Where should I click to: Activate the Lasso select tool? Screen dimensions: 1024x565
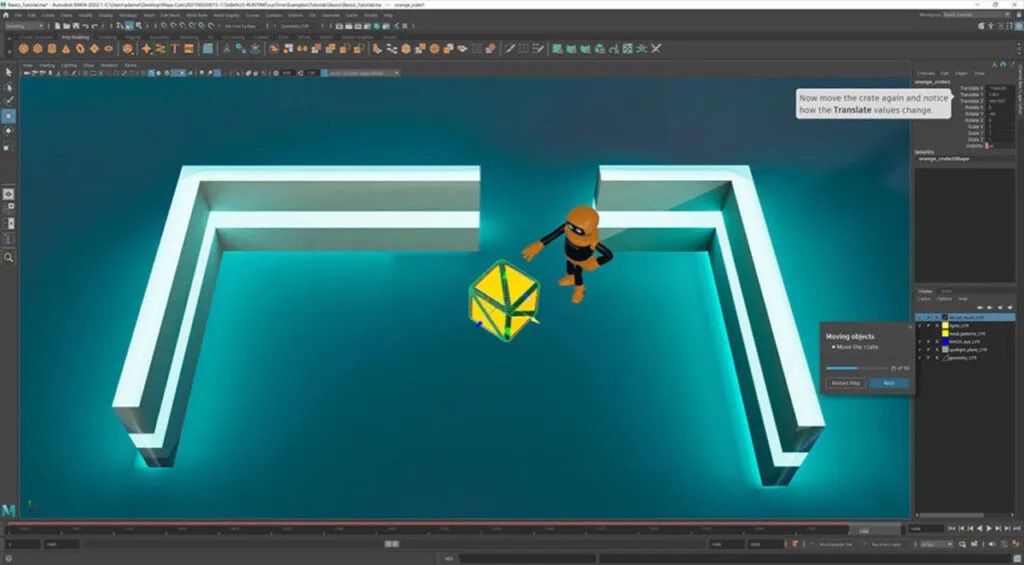coord(8,87)
